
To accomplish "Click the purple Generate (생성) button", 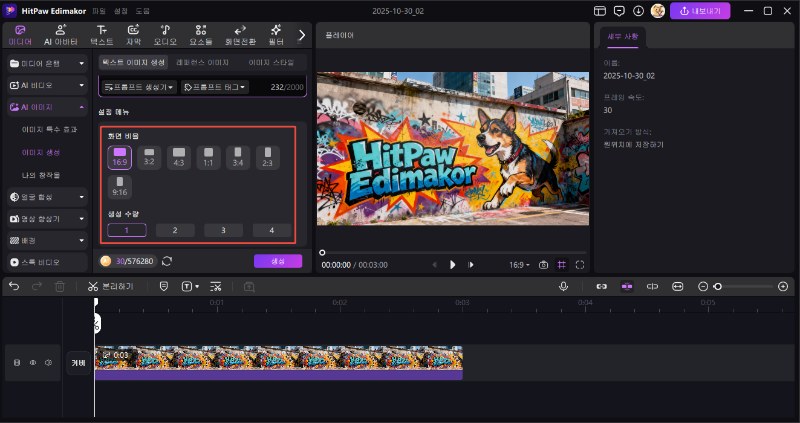I will pos(278,261).
